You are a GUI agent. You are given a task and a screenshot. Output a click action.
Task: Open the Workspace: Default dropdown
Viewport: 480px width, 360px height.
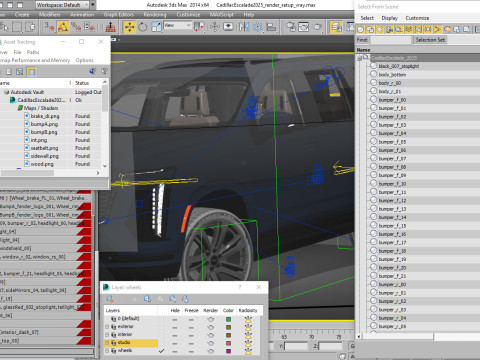[62, 5]
